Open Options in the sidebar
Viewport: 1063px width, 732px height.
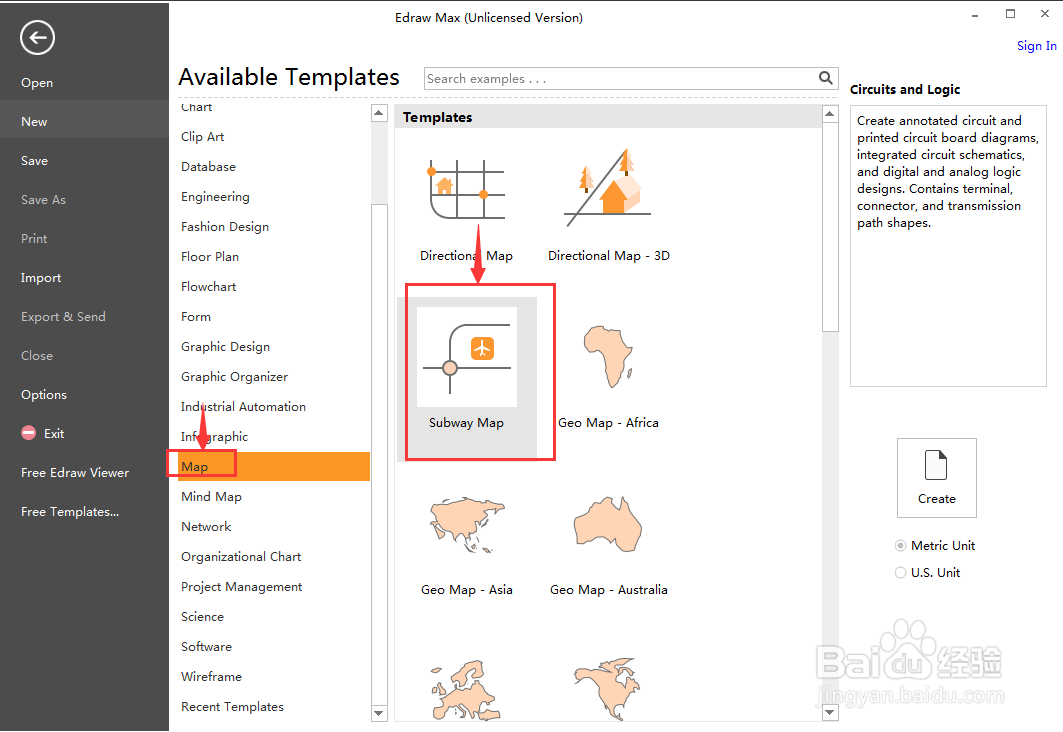pyautogui.click(x=44, y=394)
